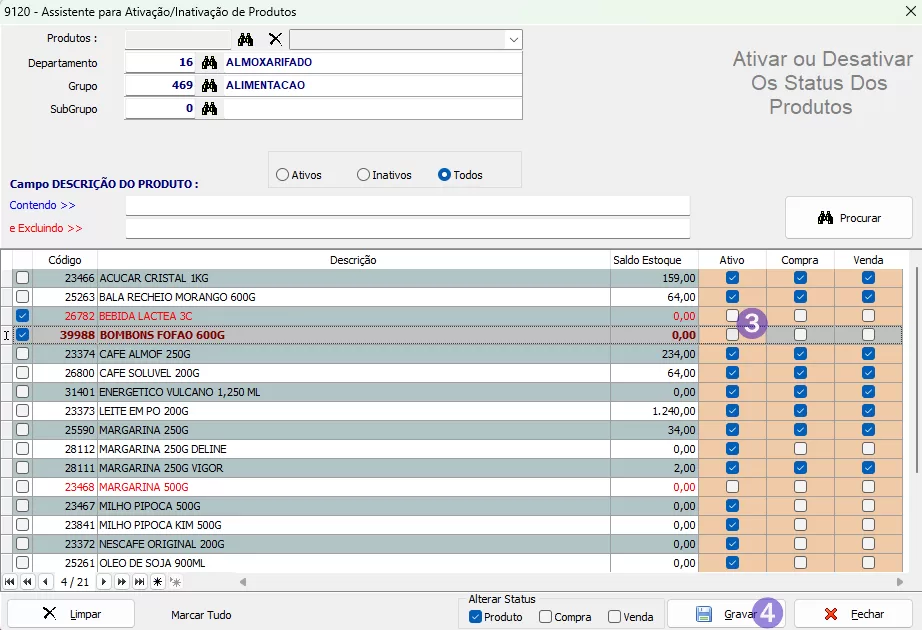Click the Grupo binoculars lookup icon

click(209, 85)
